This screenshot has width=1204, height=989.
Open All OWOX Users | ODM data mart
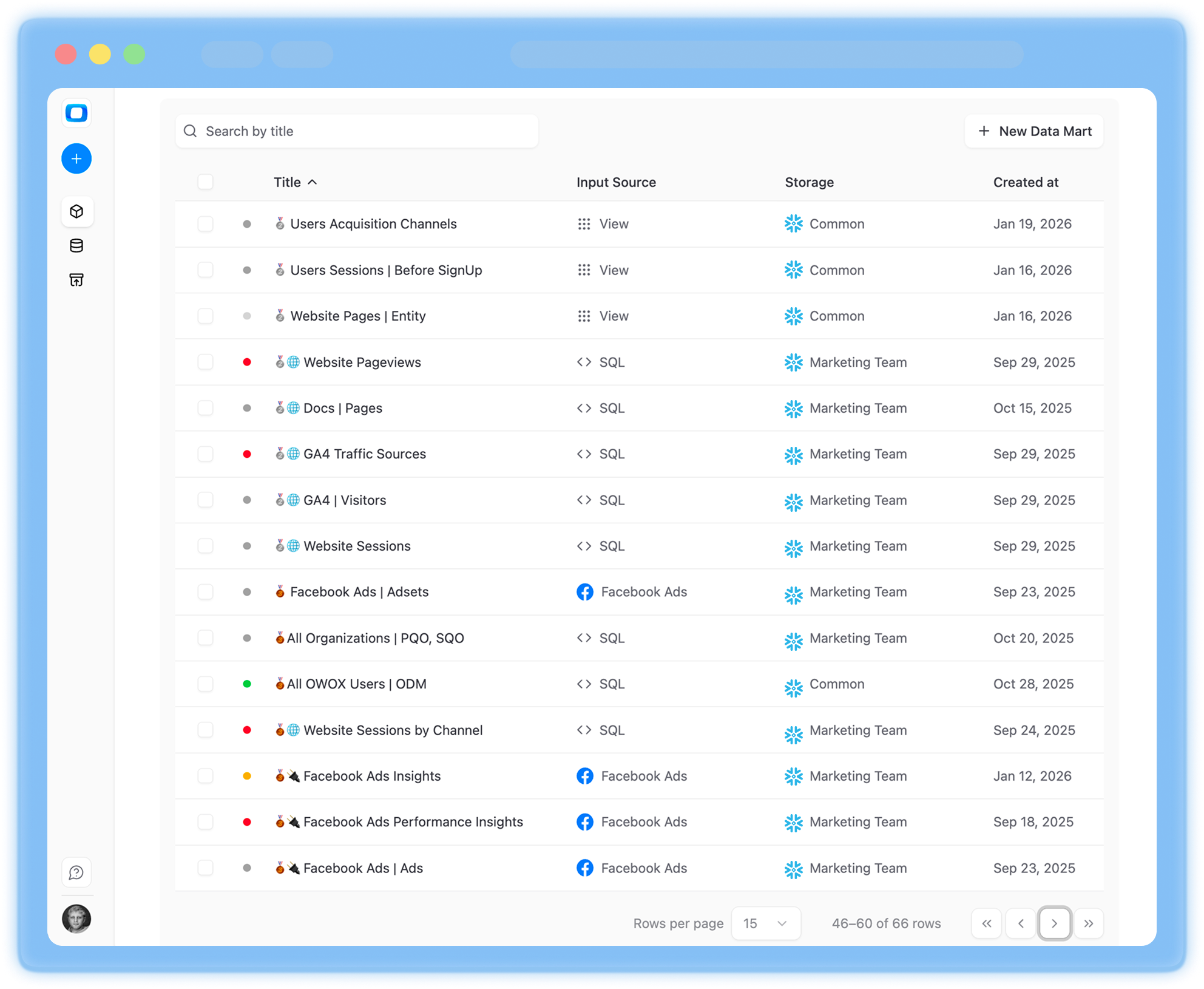click(357, 684)
